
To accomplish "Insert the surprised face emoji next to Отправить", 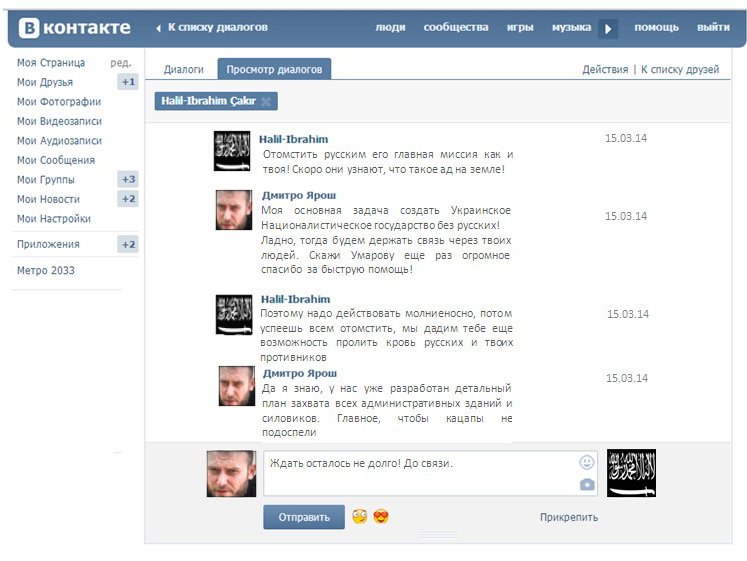I will point(359,517).
